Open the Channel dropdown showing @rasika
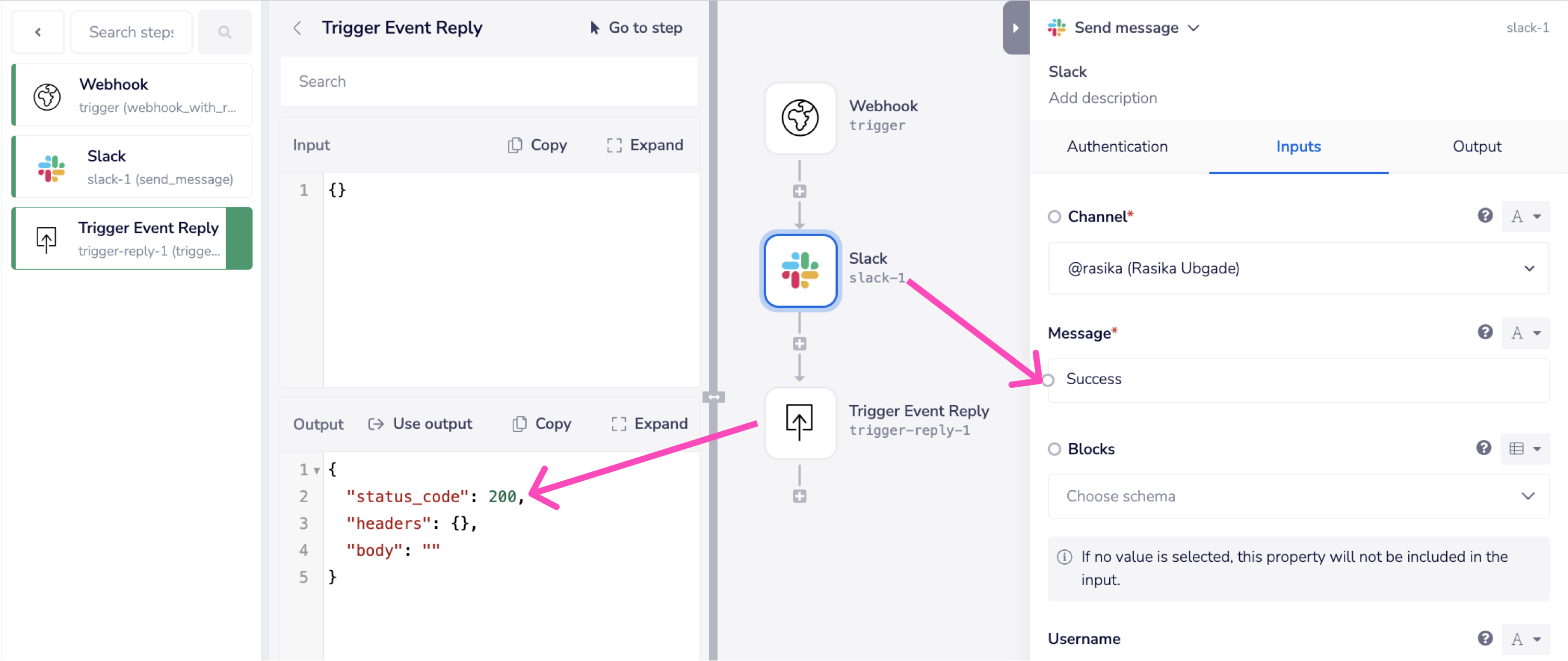The image size is (1568, 661). point(1298,269)
